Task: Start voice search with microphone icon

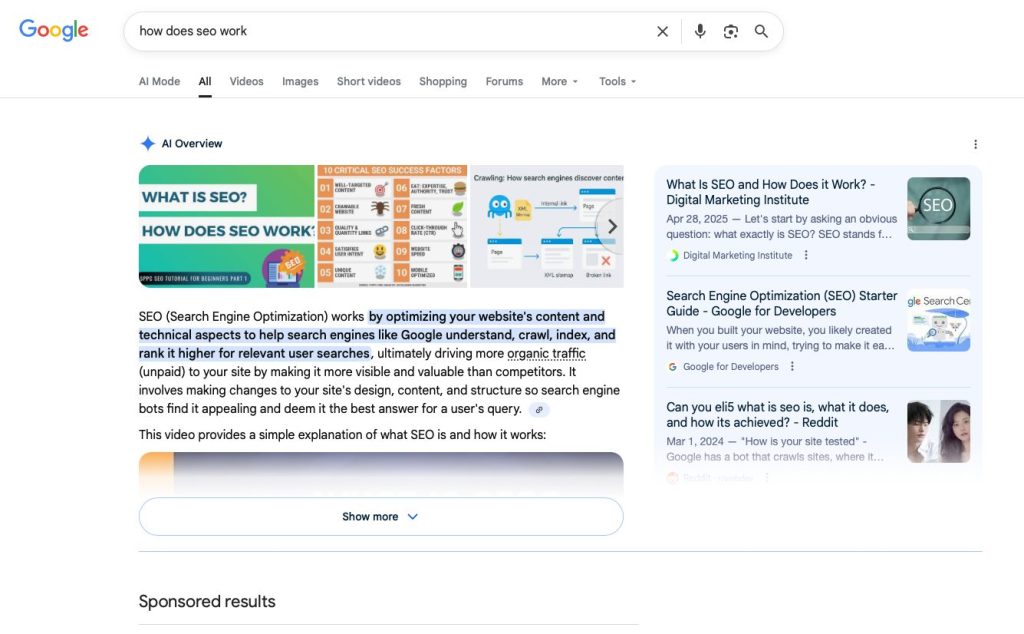Action: [x=699, y=31]
